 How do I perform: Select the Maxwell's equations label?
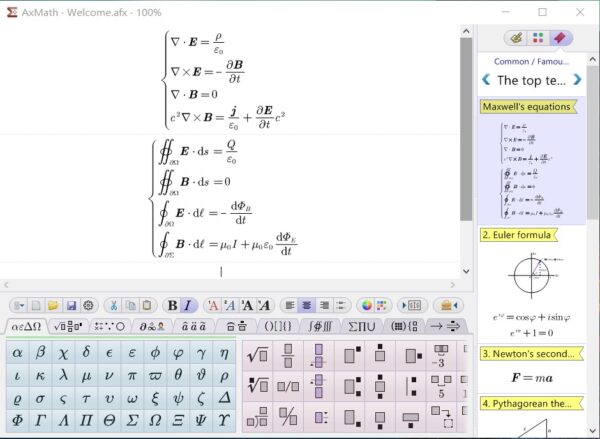click(x=526, y=107)
